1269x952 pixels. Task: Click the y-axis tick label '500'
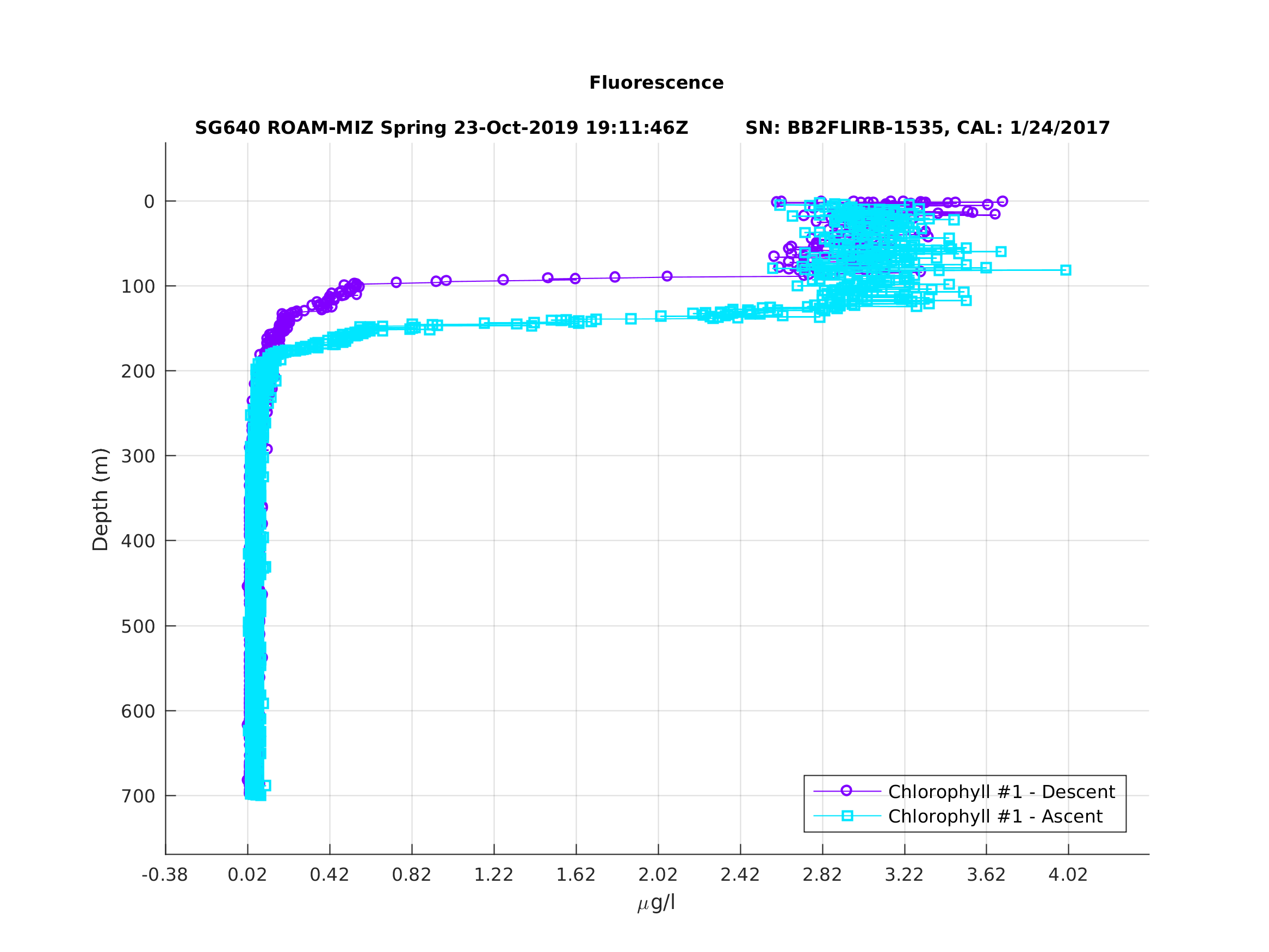tap(138, 626)
